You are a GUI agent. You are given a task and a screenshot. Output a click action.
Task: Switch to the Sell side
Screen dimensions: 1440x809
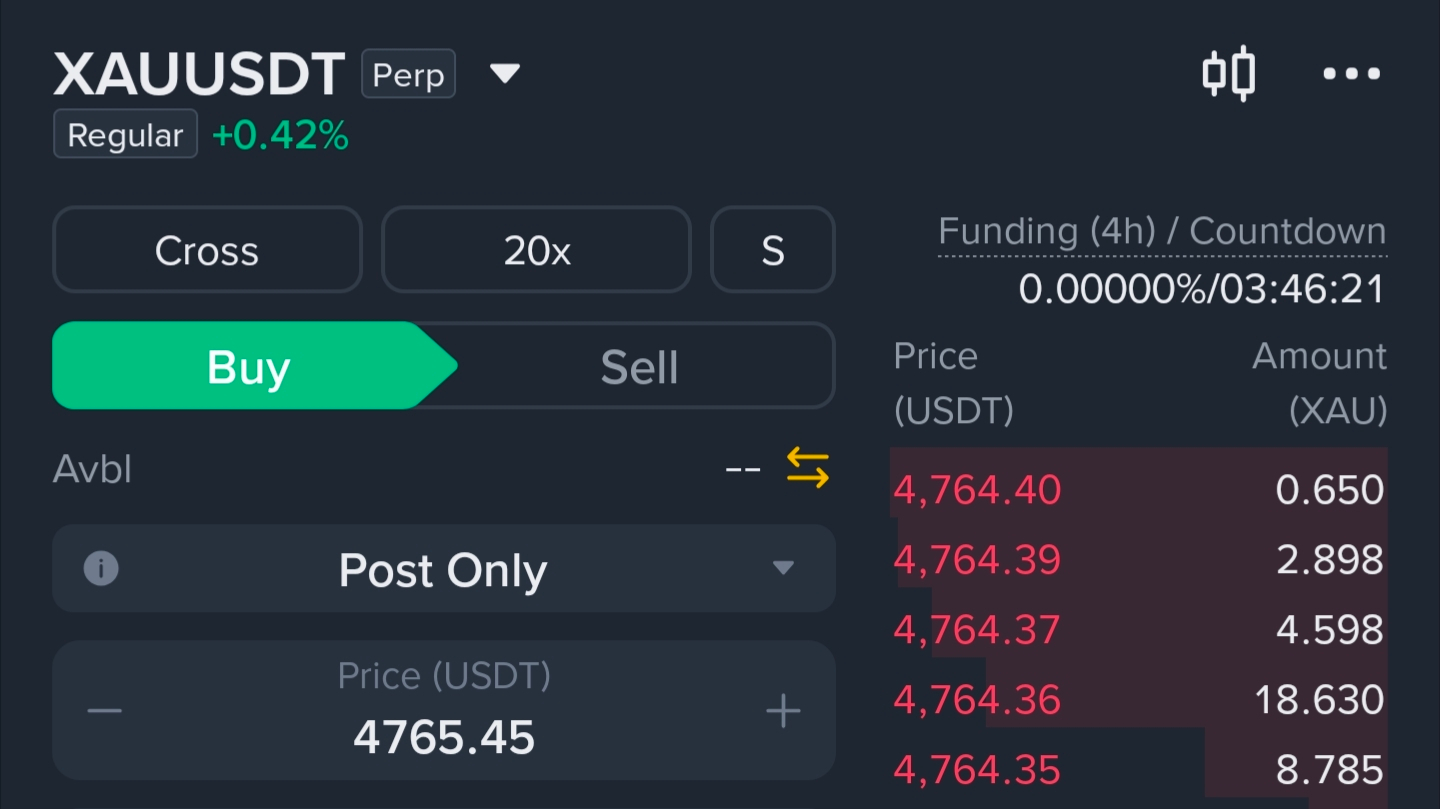[639, 366]
